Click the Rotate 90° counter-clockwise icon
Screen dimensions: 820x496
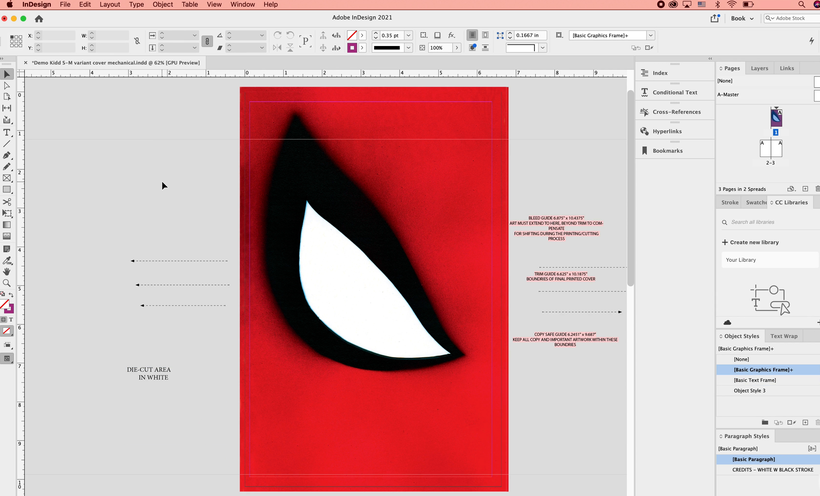(290, 35)
